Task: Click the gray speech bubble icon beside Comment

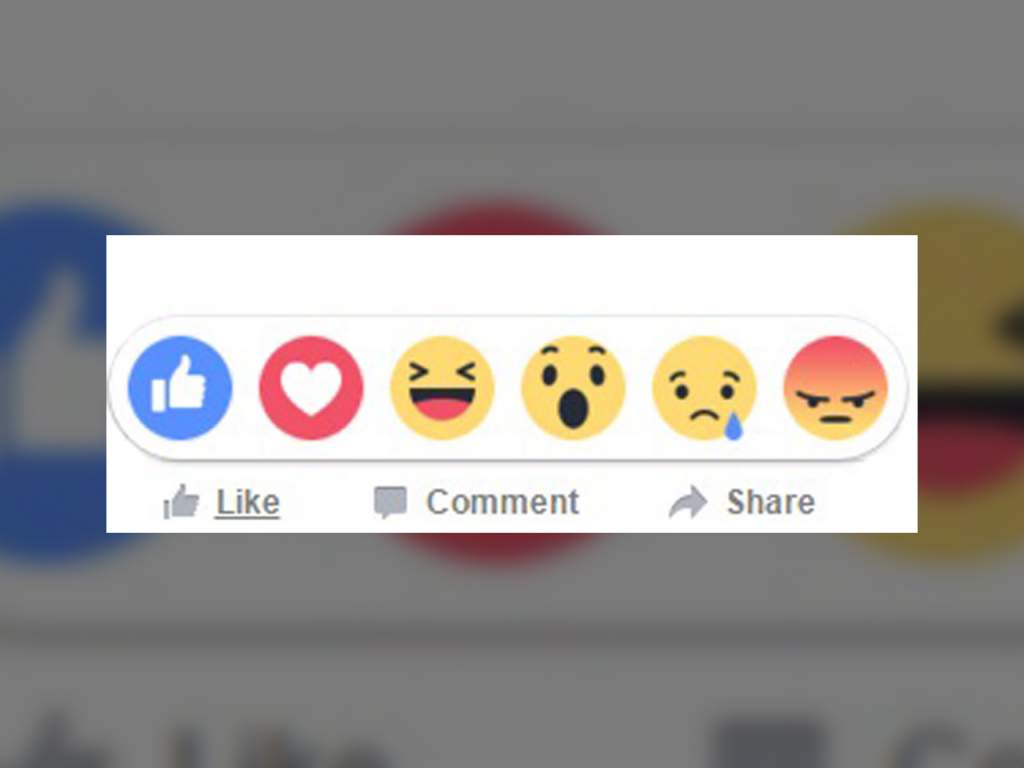Action: coord(391,502)
